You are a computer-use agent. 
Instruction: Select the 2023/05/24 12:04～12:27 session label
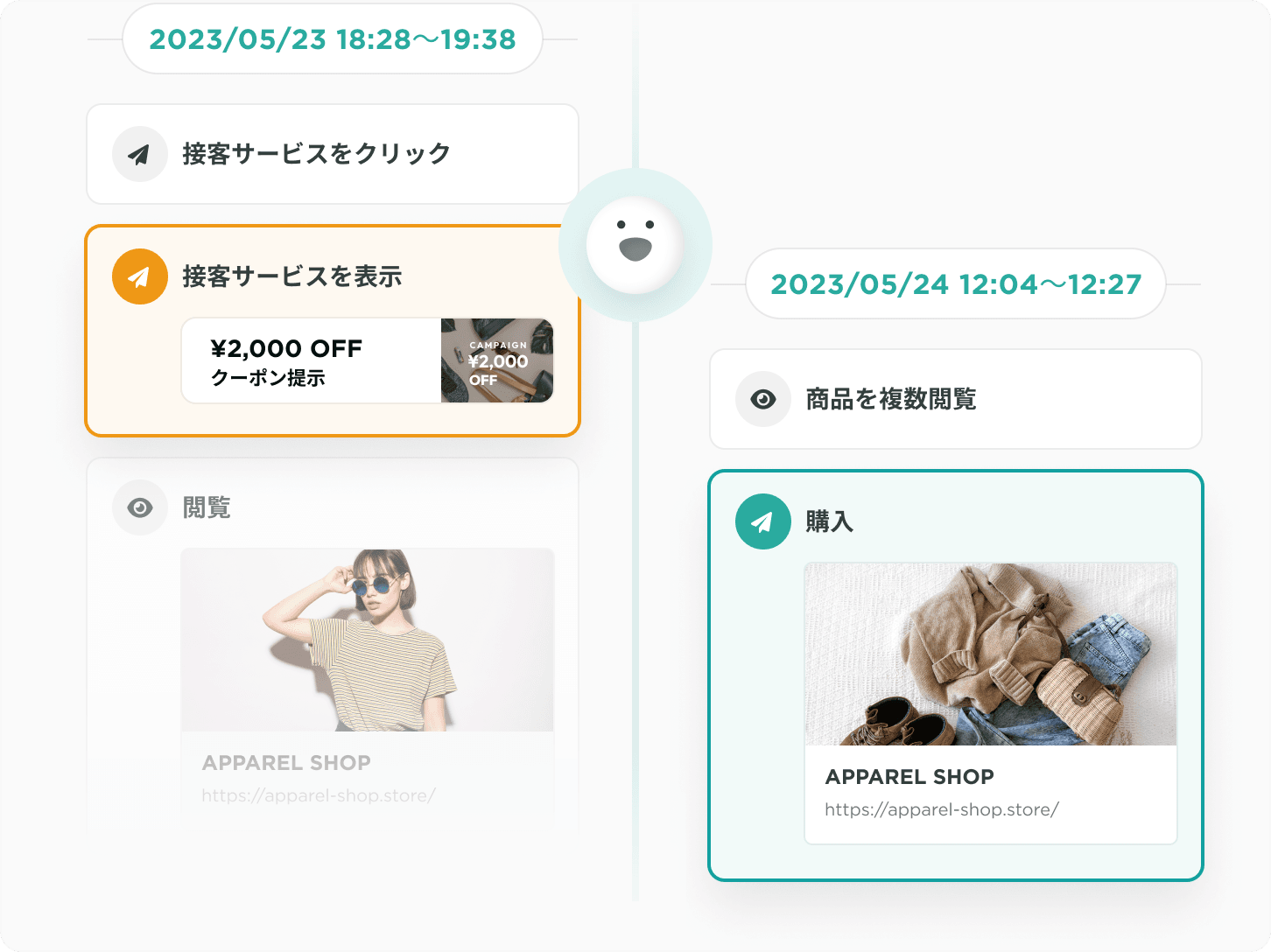click(x=956, y=284)
